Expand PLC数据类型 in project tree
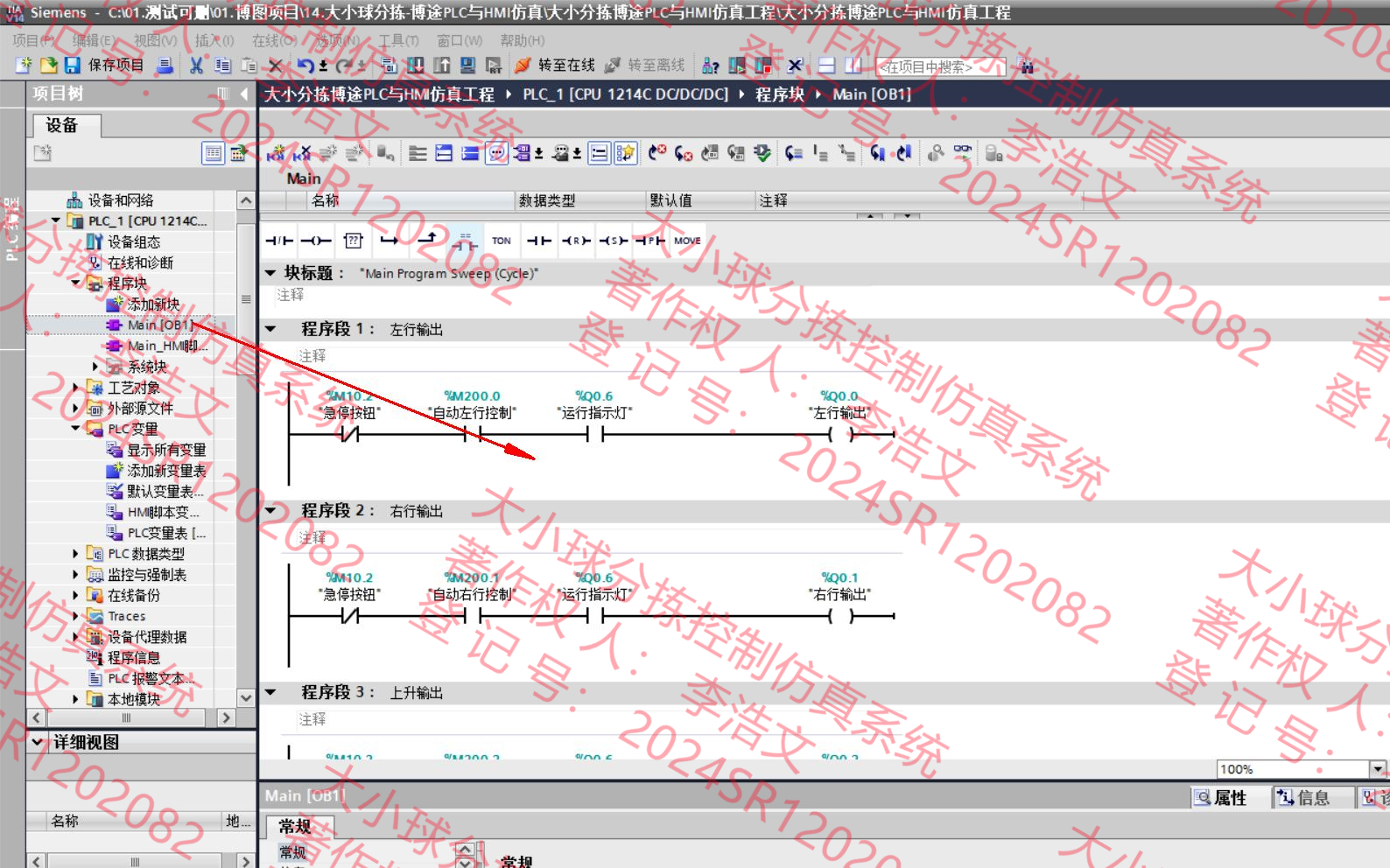 75,553
